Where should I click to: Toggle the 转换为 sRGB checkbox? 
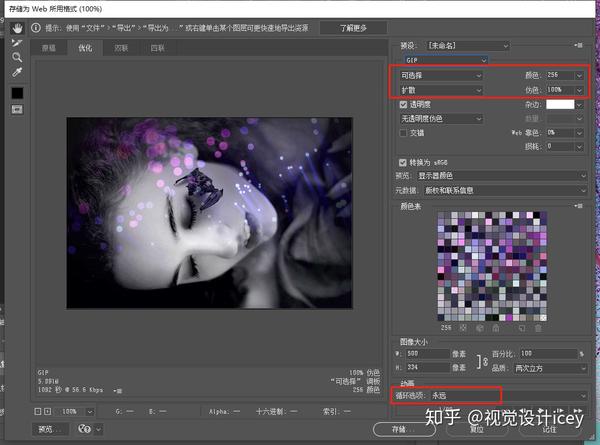coord(403,163)
